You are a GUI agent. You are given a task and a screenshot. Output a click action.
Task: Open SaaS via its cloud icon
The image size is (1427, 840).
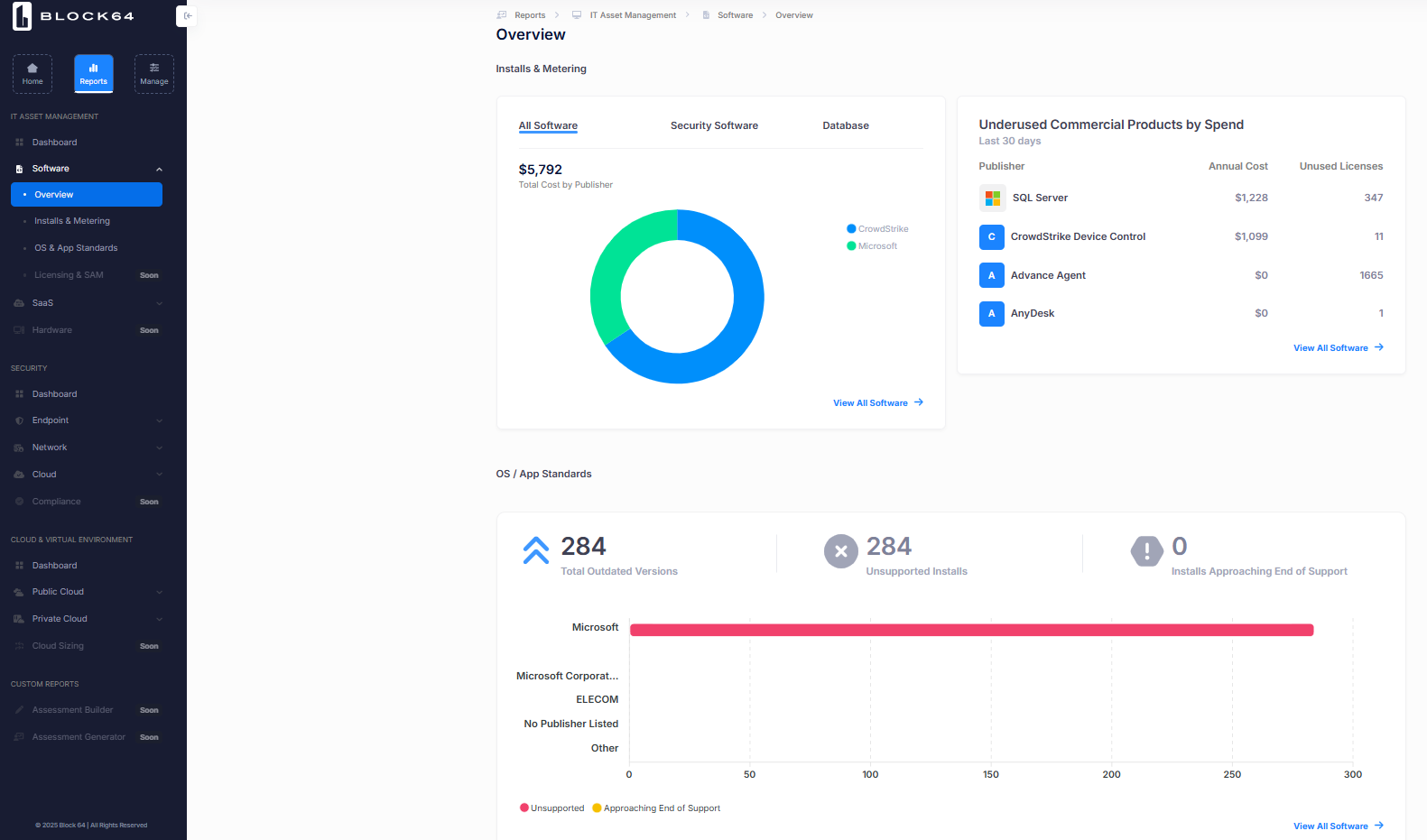[19, 303]
